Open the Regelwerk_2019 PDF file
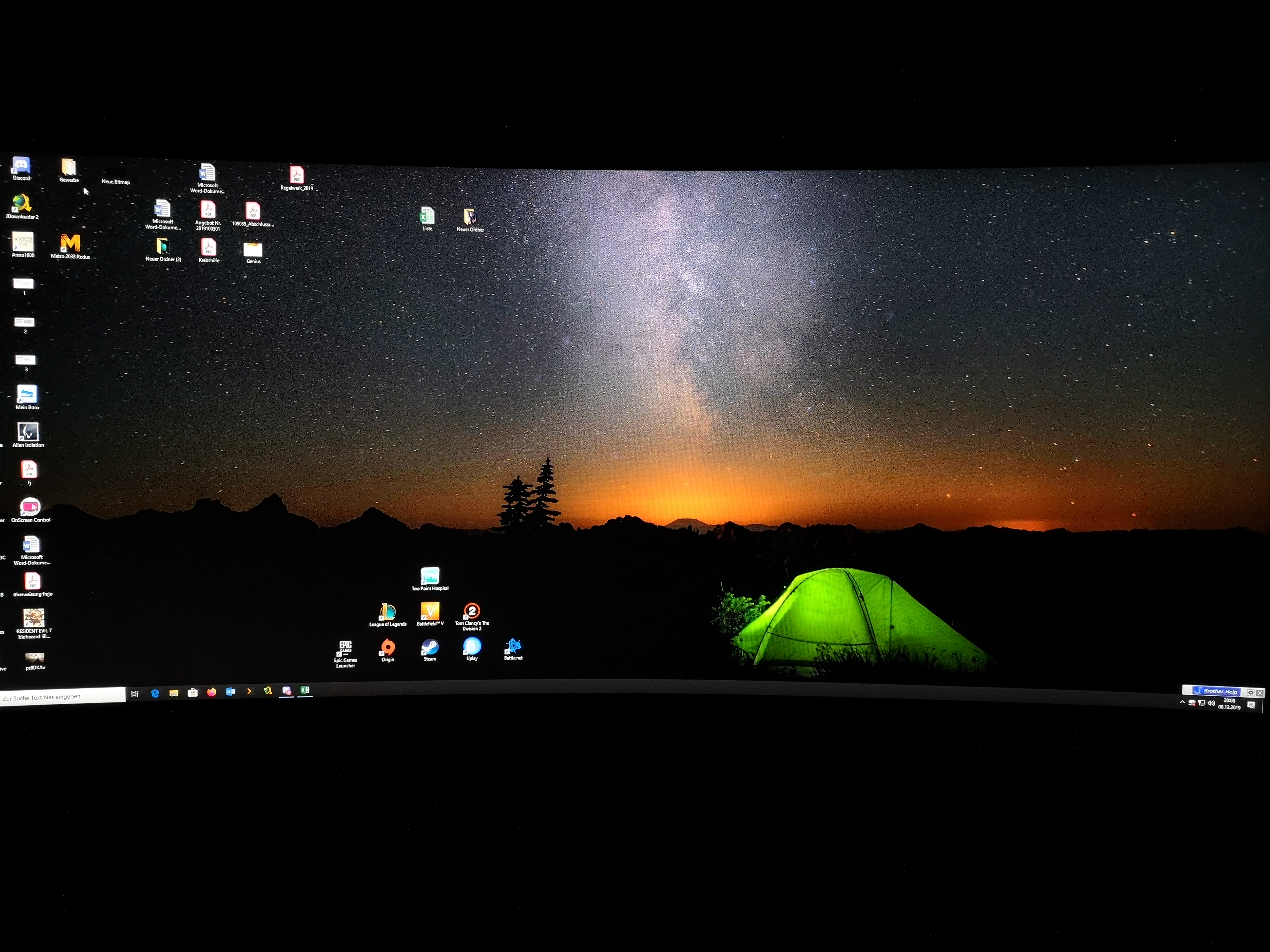Image resolution: width=1270 pixels, height=952 pixels. [x=296, y=175]
